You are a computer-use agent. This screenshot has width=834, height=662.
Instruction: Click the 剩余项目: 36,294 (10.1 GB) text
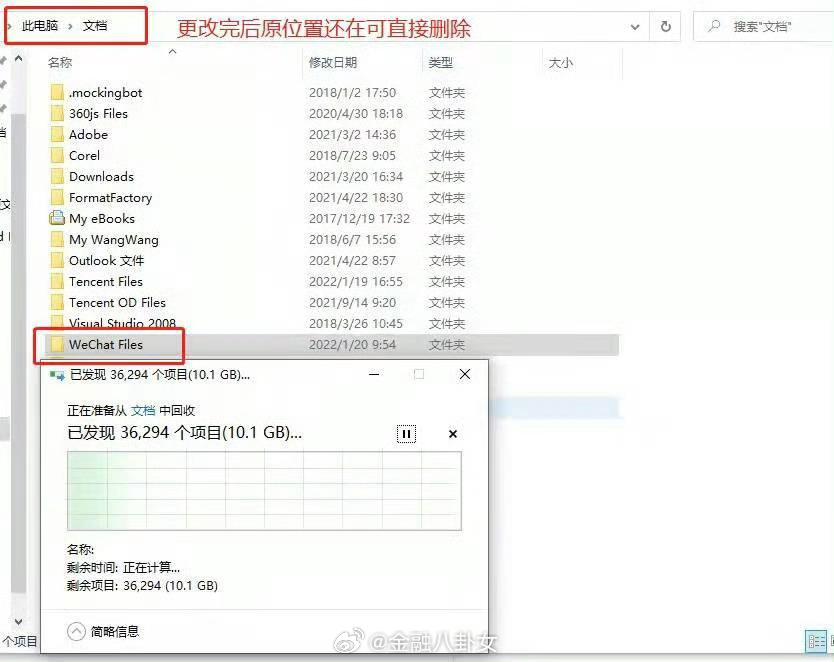pyautogui.click(x=142, y=586)
